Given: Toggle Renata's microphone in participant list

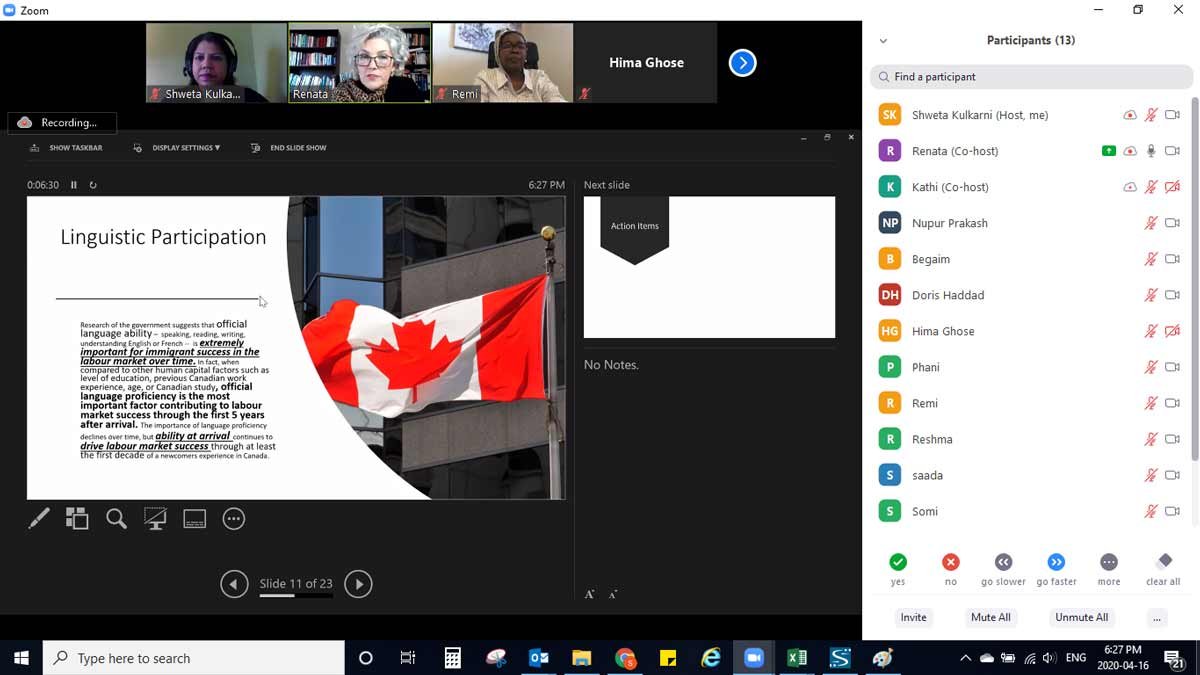Looking at the screenshot, I should [1151, 151].
